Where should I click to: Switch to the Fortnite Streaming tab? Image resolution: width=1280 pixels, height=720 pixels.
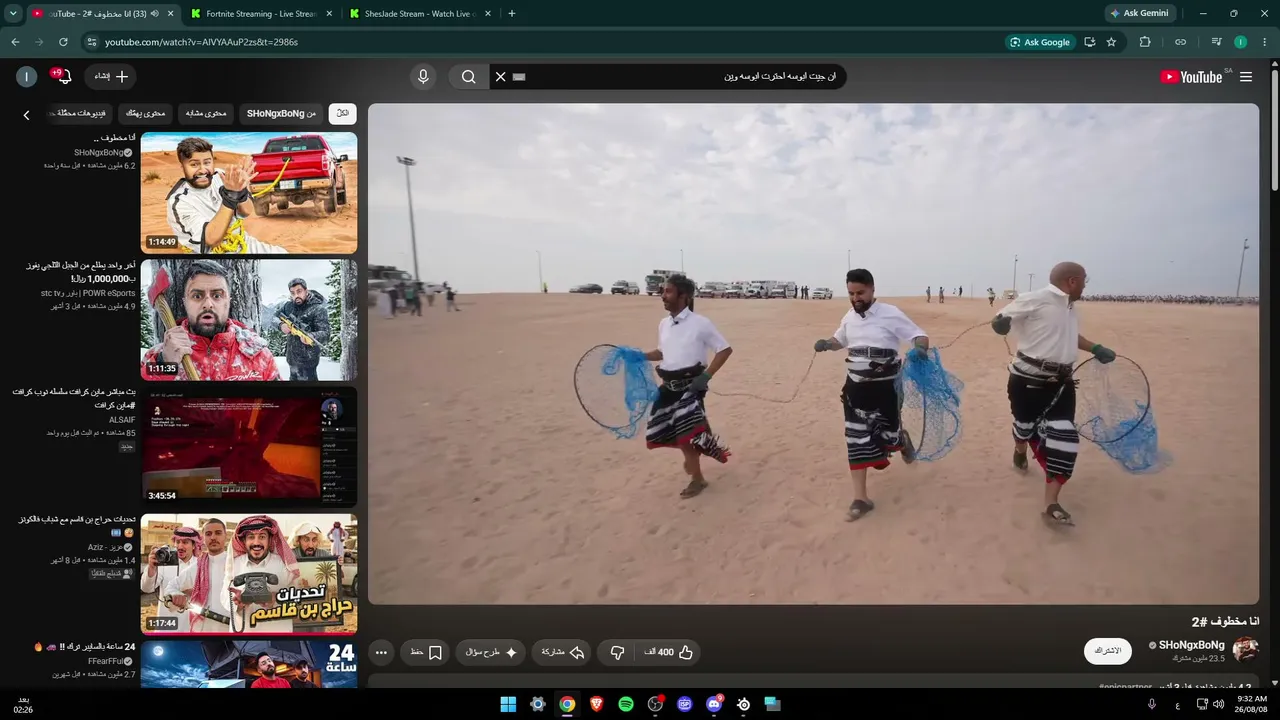260,14
